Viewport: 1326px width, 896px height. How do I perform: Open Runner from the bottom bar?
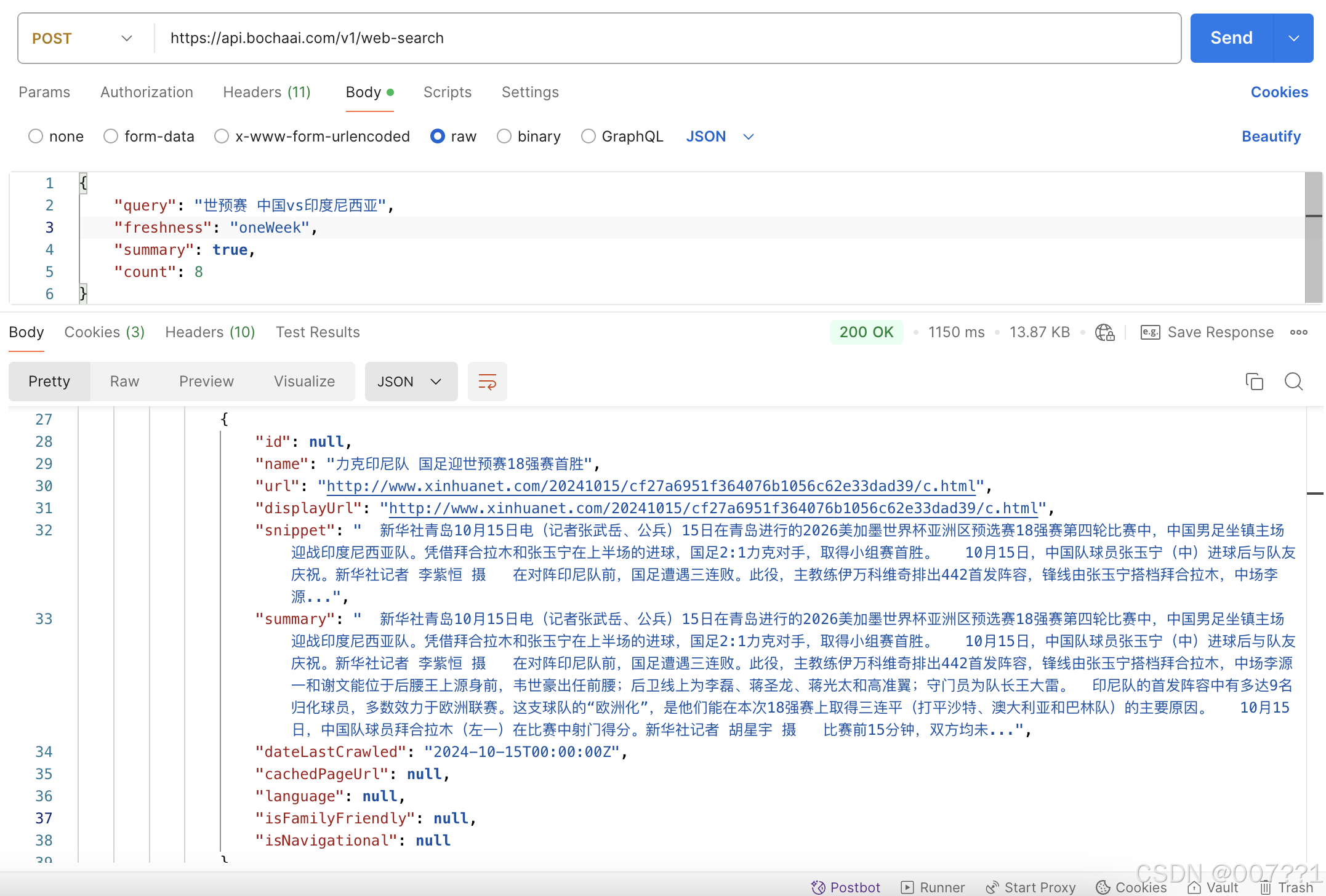933,887
